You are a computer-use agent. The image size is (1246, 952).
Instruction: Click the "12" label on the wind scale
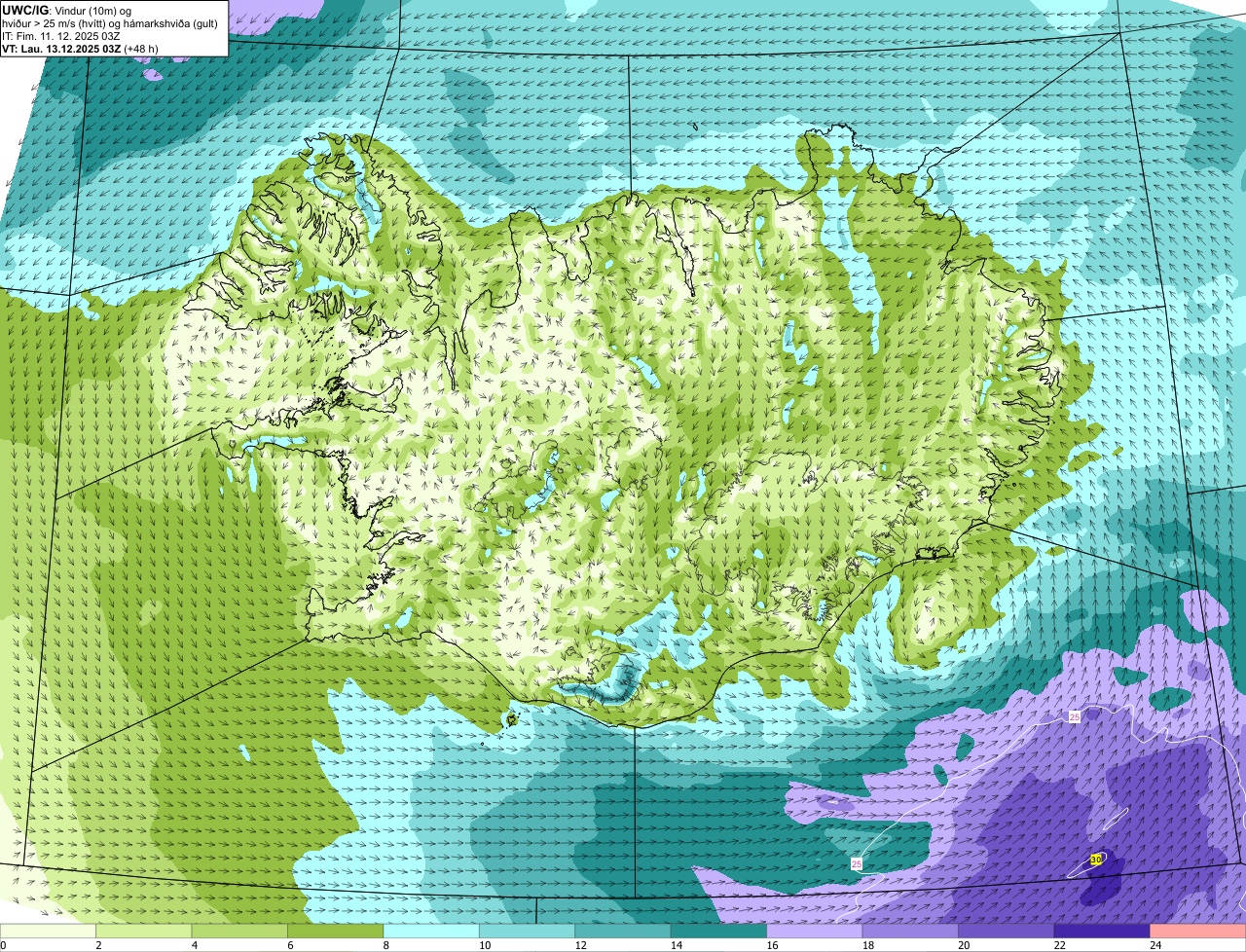point(580,945)
